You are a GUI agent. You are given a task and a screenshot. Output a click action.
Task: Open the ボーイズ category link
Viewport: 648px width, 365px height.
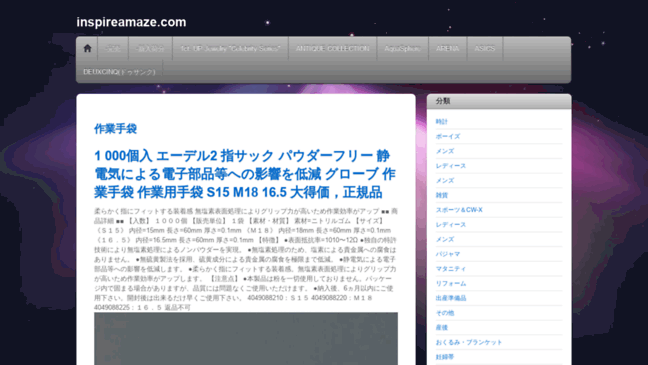tap(448, 136)
